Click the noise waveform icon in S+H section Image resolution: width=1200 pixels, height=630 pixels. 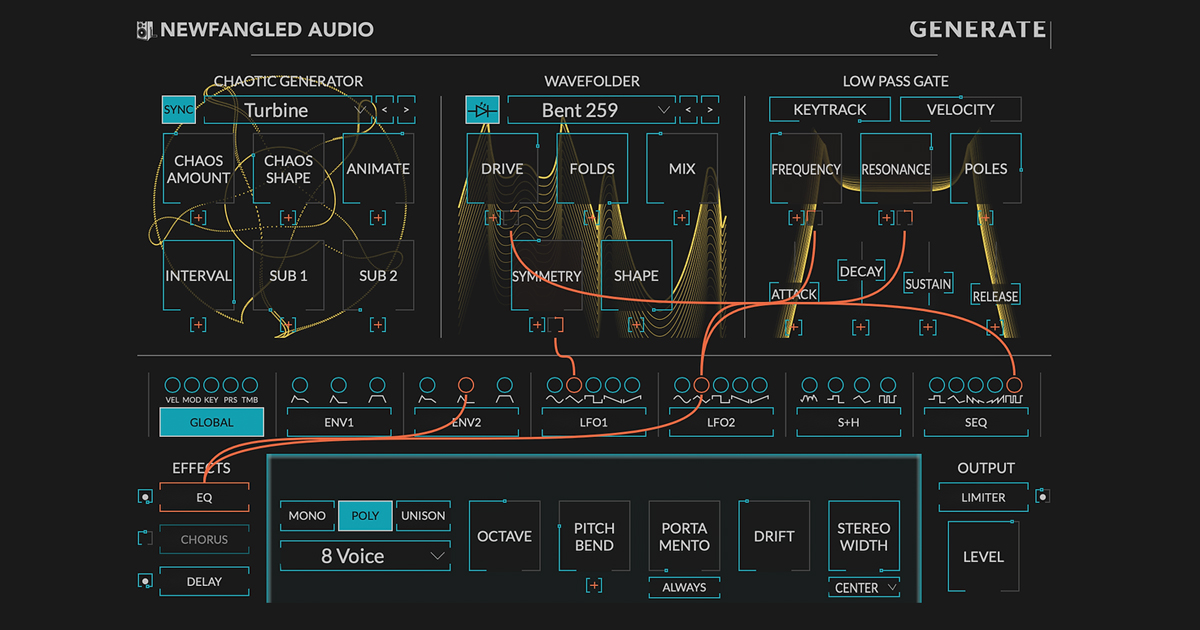(x=809, y=398)
